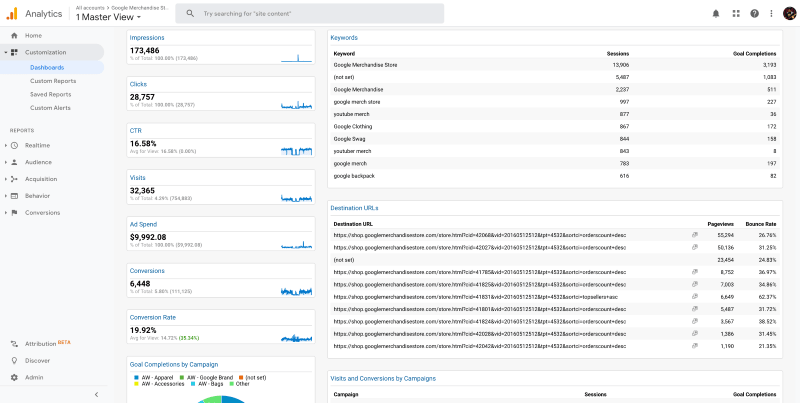Click the Customization grid icon
The height and width of the screenshot is (403, 800).
pyautogui.click(x=14, y=52)
